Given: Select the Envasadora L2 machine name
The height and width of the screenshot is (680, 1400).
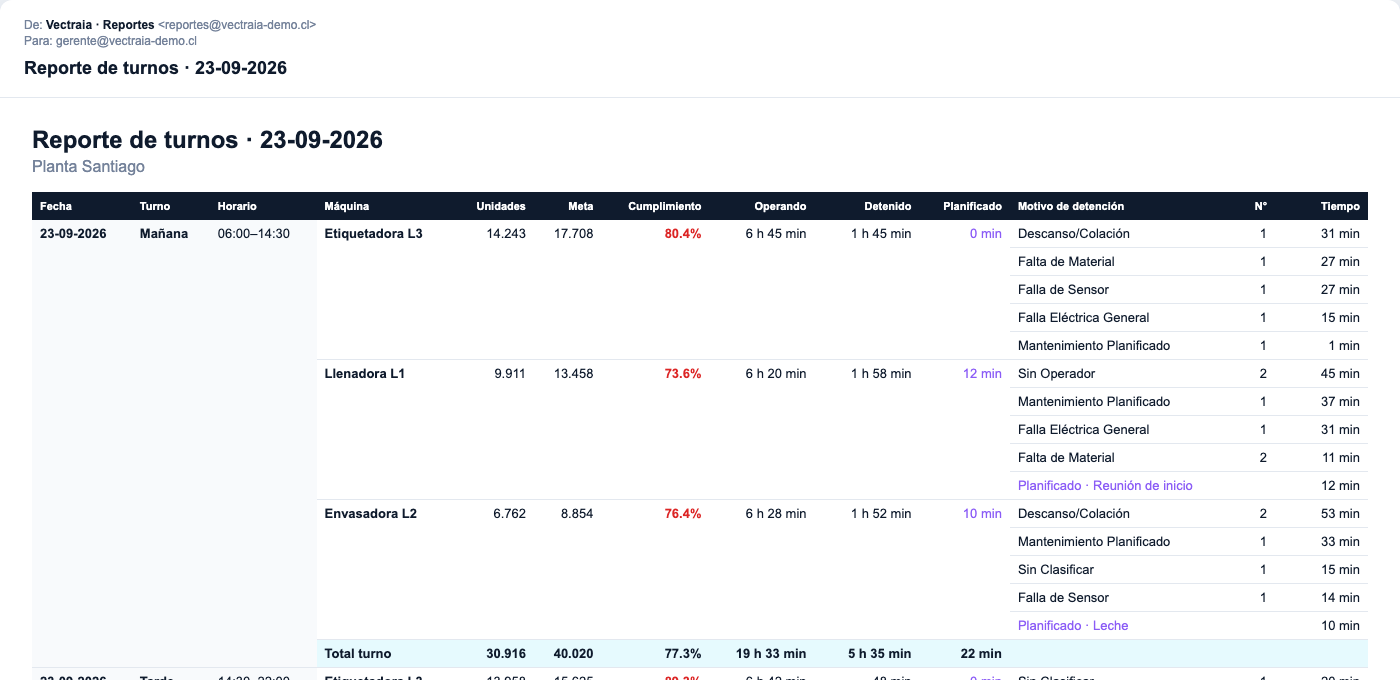Looking at the screenshot, I should pyautogui.click(x=371, y=513).
